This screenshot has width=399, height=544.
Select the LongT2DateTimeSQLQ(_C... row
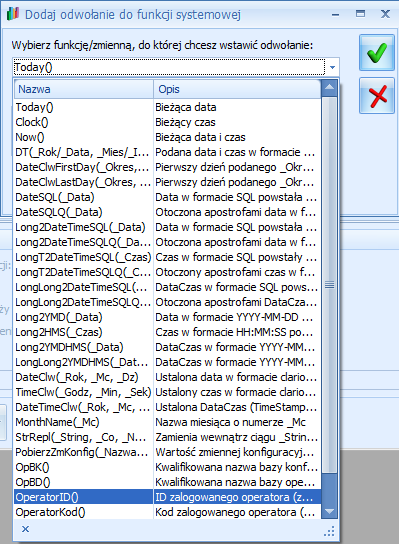168,272
